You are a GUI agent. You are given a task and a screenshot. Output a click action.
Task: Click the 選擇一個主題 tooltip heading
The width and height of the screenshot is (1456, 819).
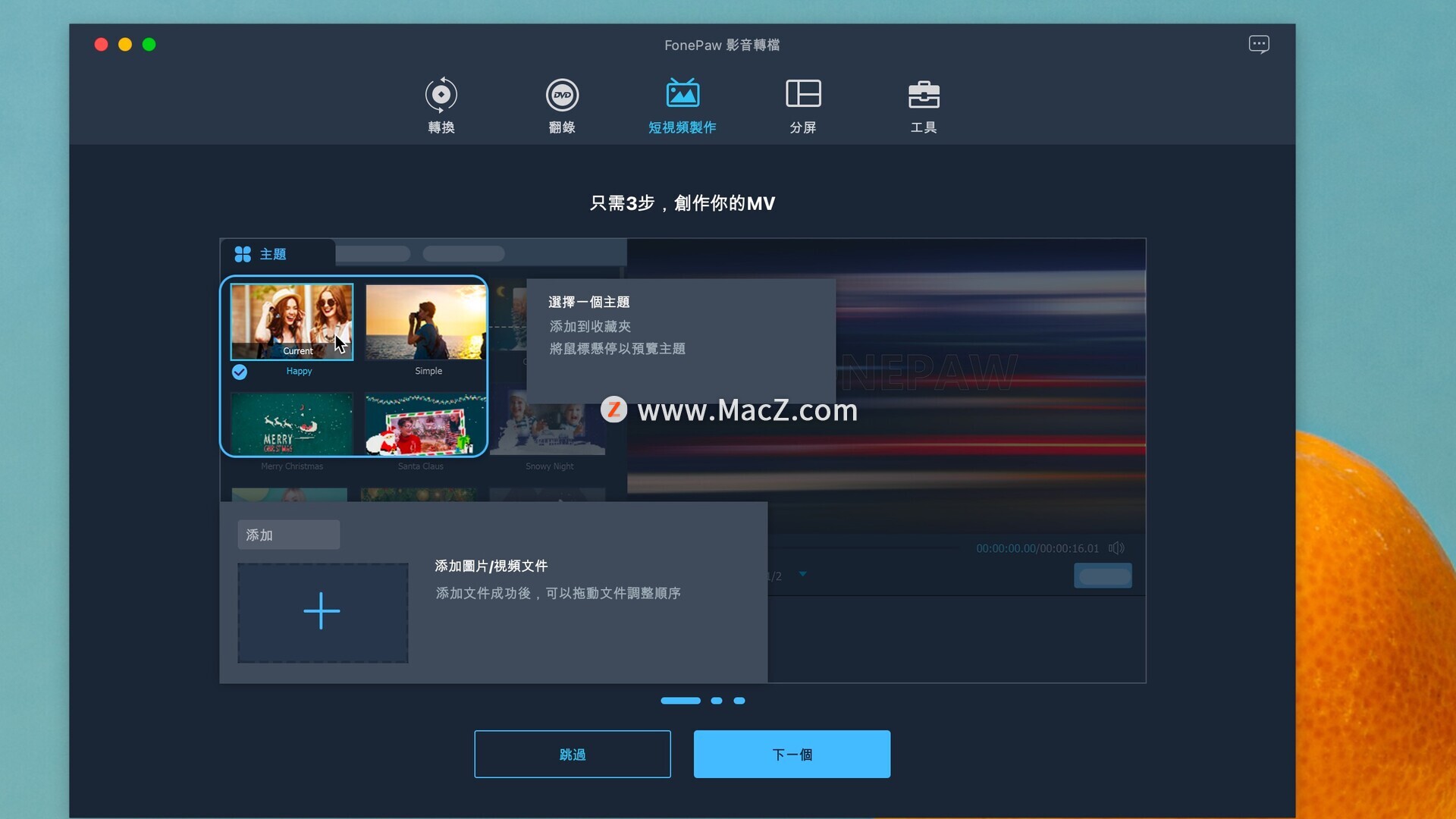coord(589,302)
